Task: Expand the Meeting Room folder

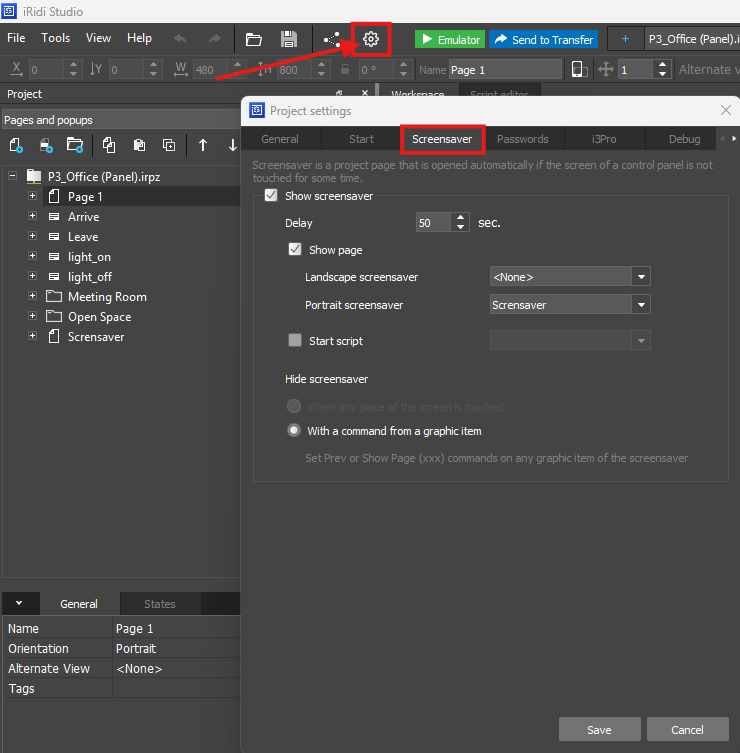Action: [x=32, y=297]
